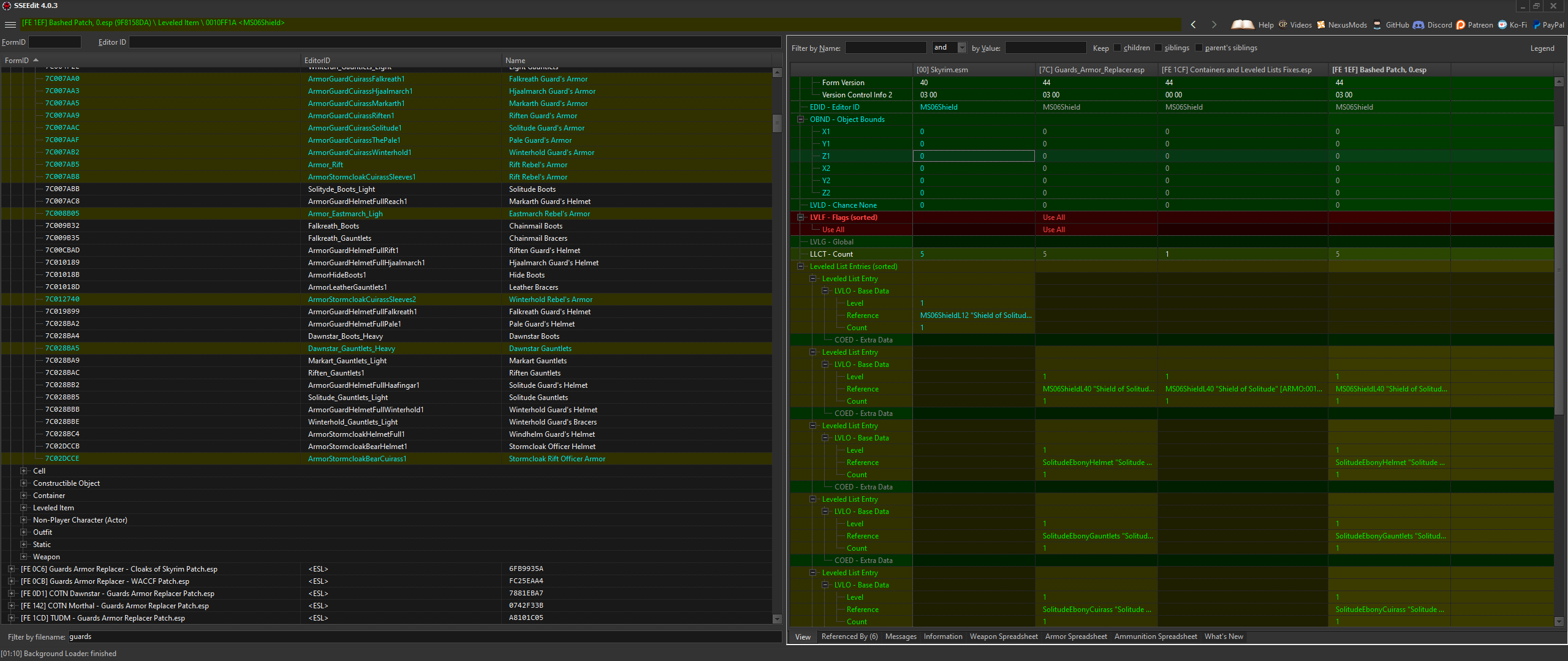Collapse the LVLF - Flags (sorted) node
The width and height of the screenshot is (1568, 661).
point(801,217)
